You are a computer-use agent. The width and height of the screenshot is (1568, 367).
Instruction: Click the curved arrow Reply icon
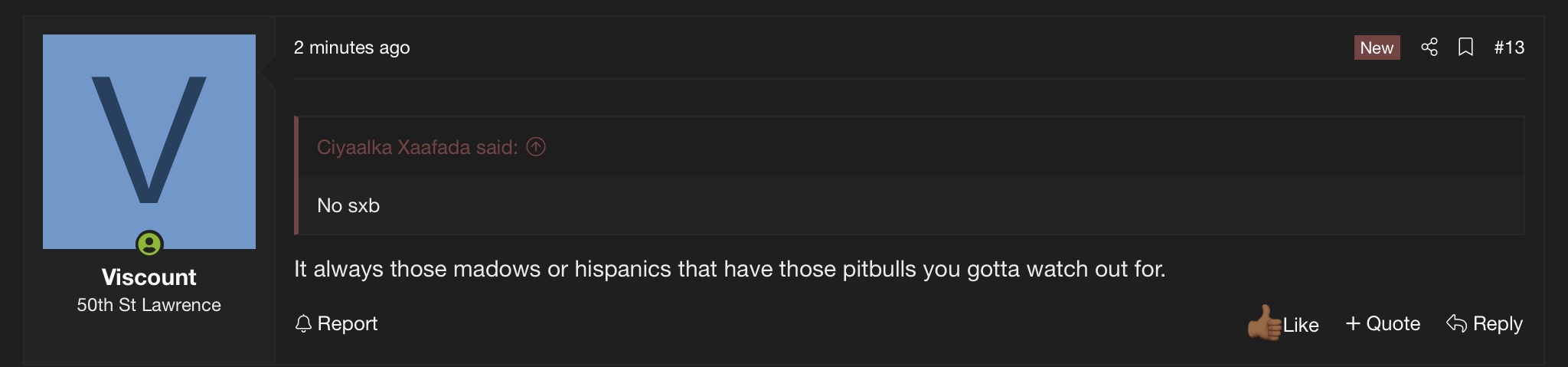pos(1455,323)
